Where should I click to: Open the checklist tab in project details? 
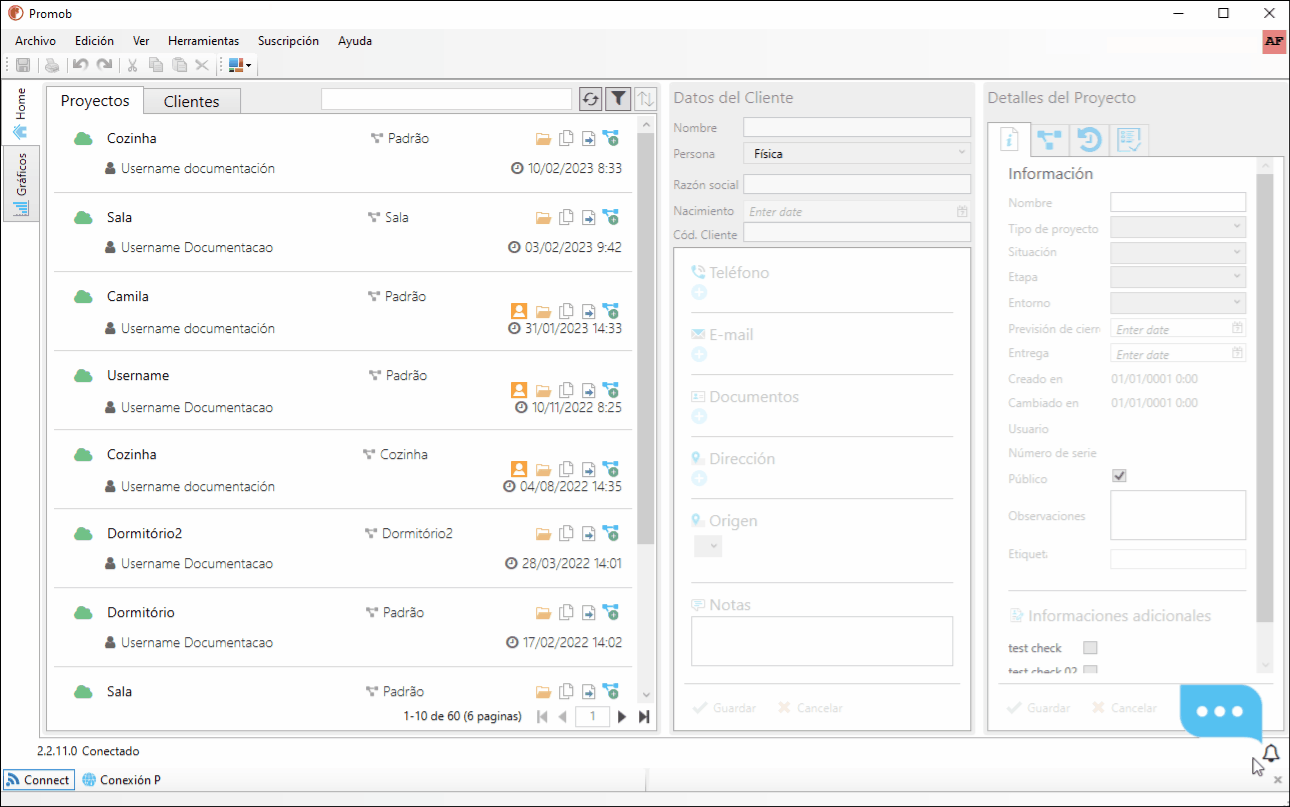click(x=1129, y=140)
